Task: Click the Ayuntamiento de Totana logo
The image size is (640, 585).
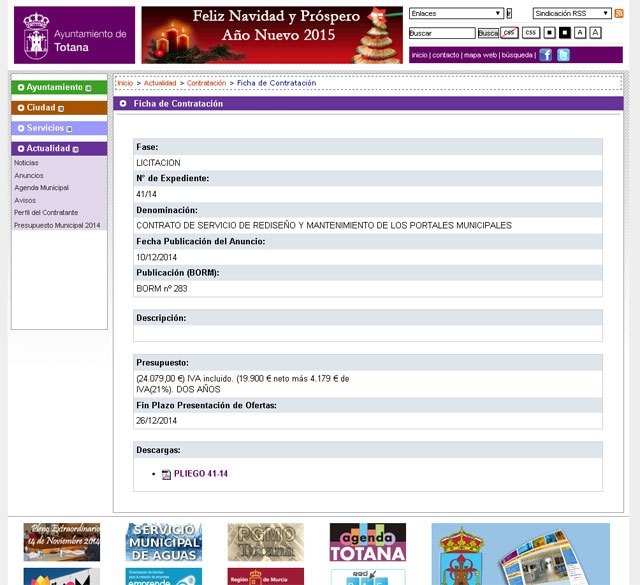Action: coord(74,35)
